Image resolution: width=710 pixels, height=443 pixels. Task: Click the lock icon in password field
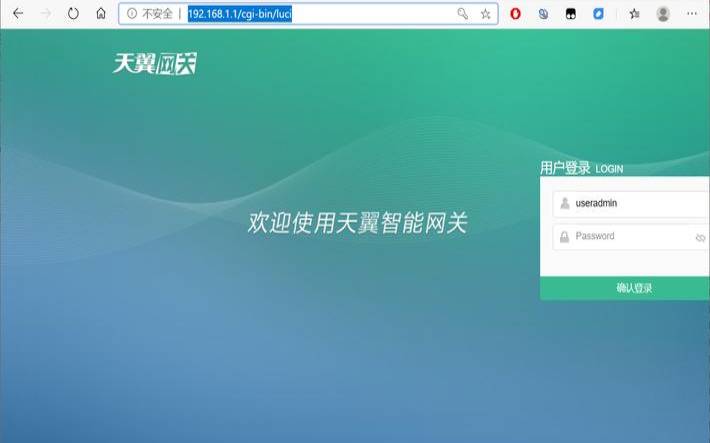coord(564,236)
